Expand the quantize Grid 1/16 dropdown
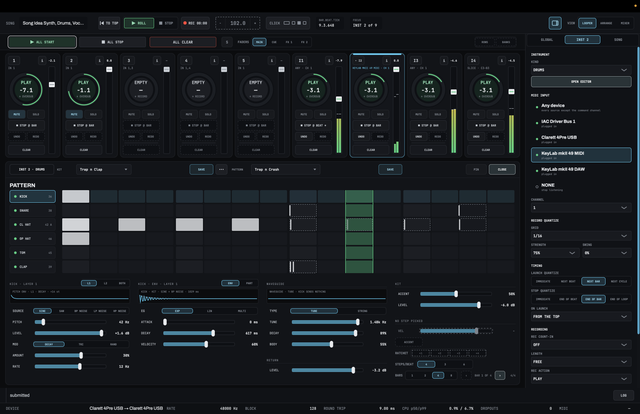640x414 pixels. [581, 236]
